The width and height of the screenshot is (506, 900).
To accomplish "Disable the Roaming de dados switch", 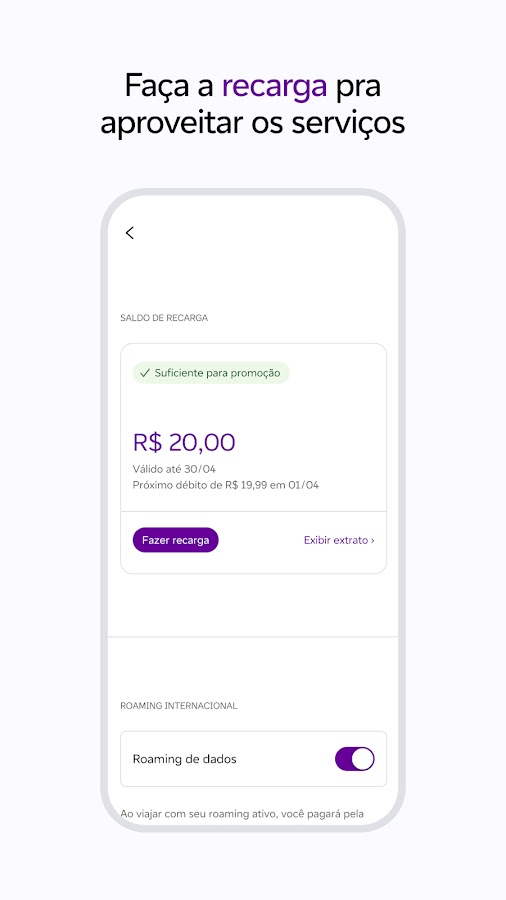I will (355, 759).
